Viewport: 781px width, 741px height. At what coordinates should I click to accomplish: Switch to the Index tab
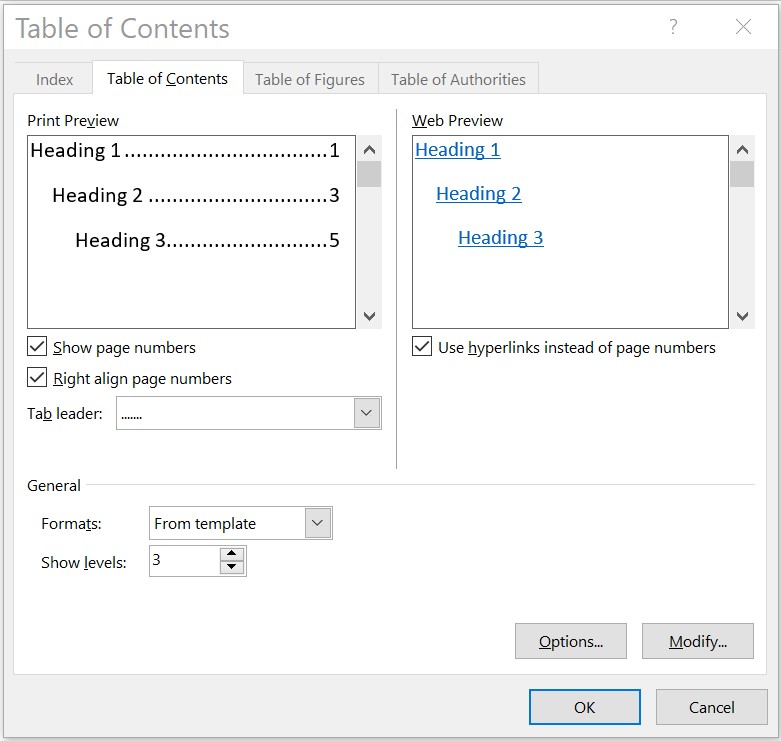point(55,79)
